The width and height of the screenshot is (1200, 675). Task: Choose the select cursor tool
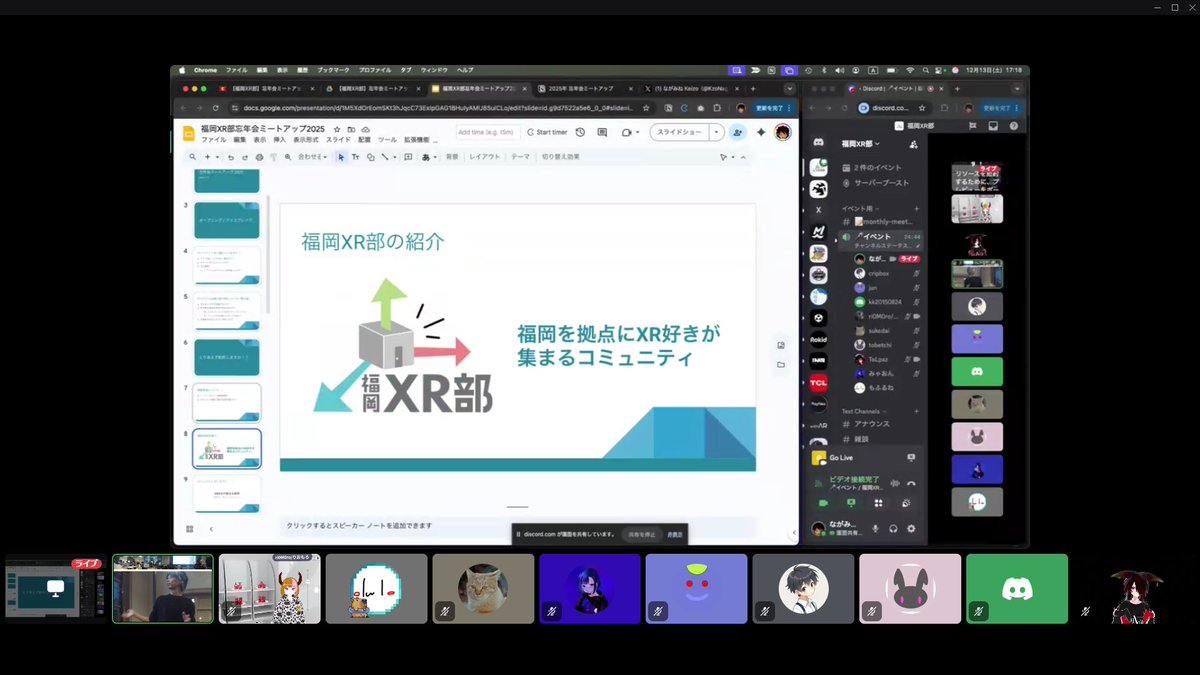[x=341, y=157]
